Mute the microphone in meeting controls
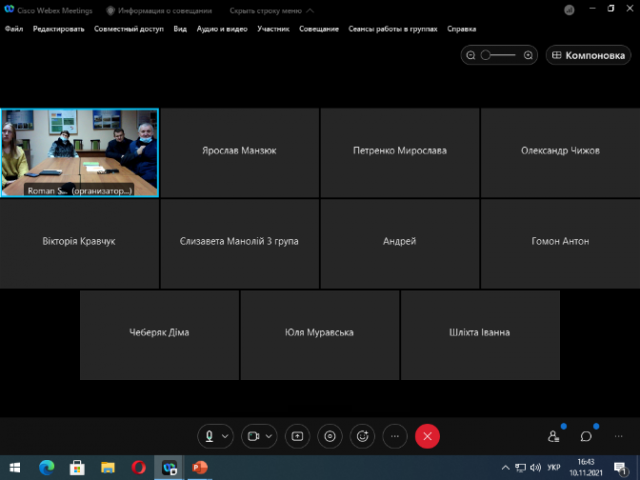The height and width of the screenshot is (480, 640). click(210, 436)
